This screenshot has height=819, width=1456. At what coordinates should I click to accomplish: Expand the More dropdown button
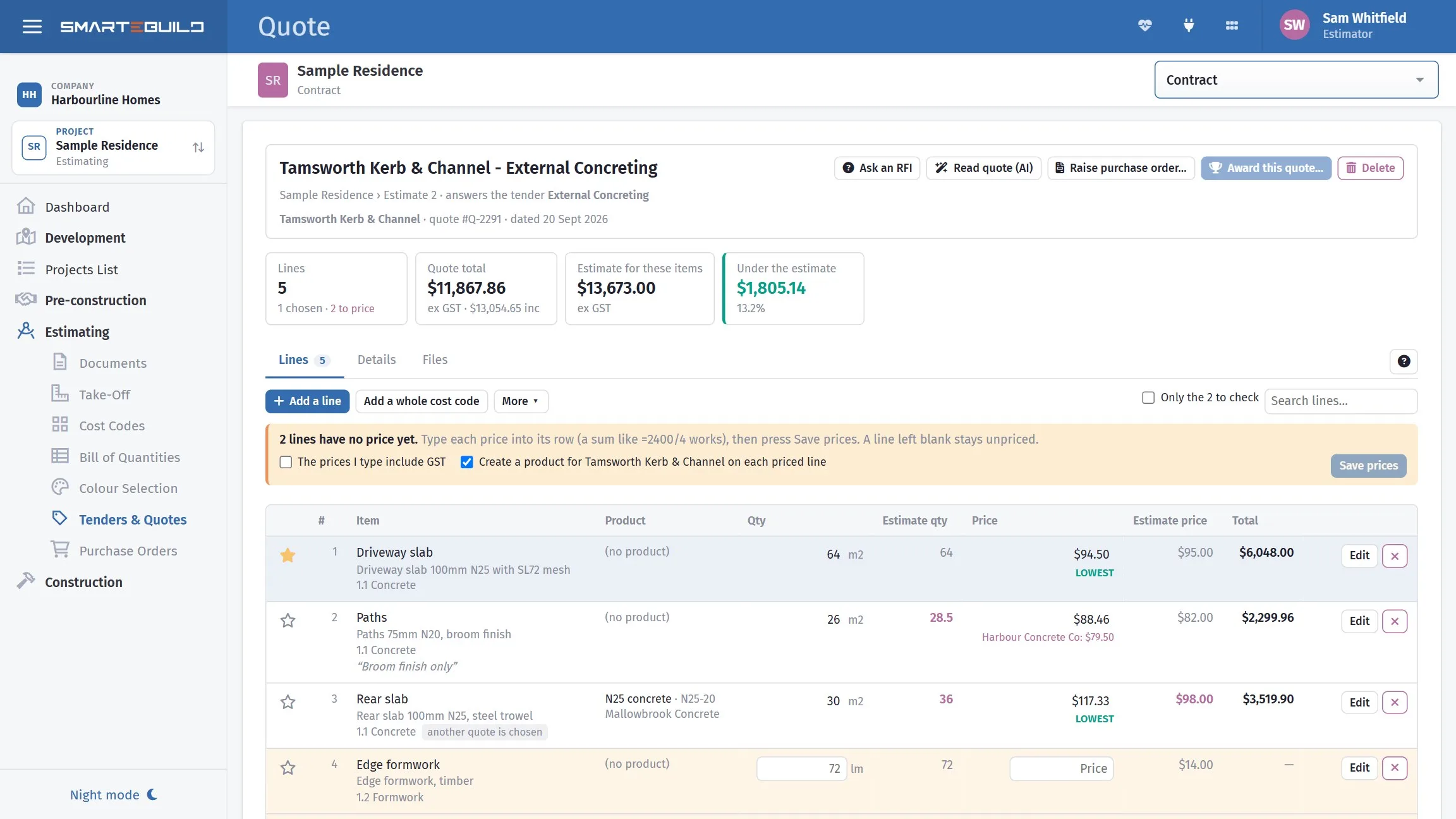[x=521, y=401]
